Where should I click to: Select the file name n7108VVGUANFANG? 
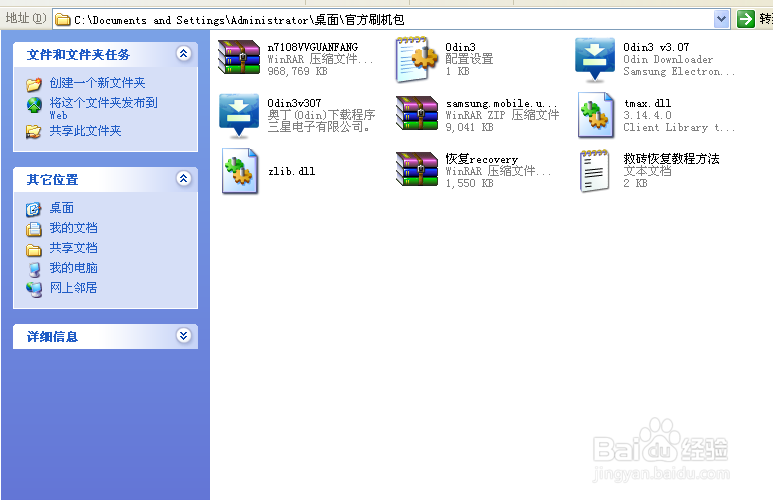point(313,47)
